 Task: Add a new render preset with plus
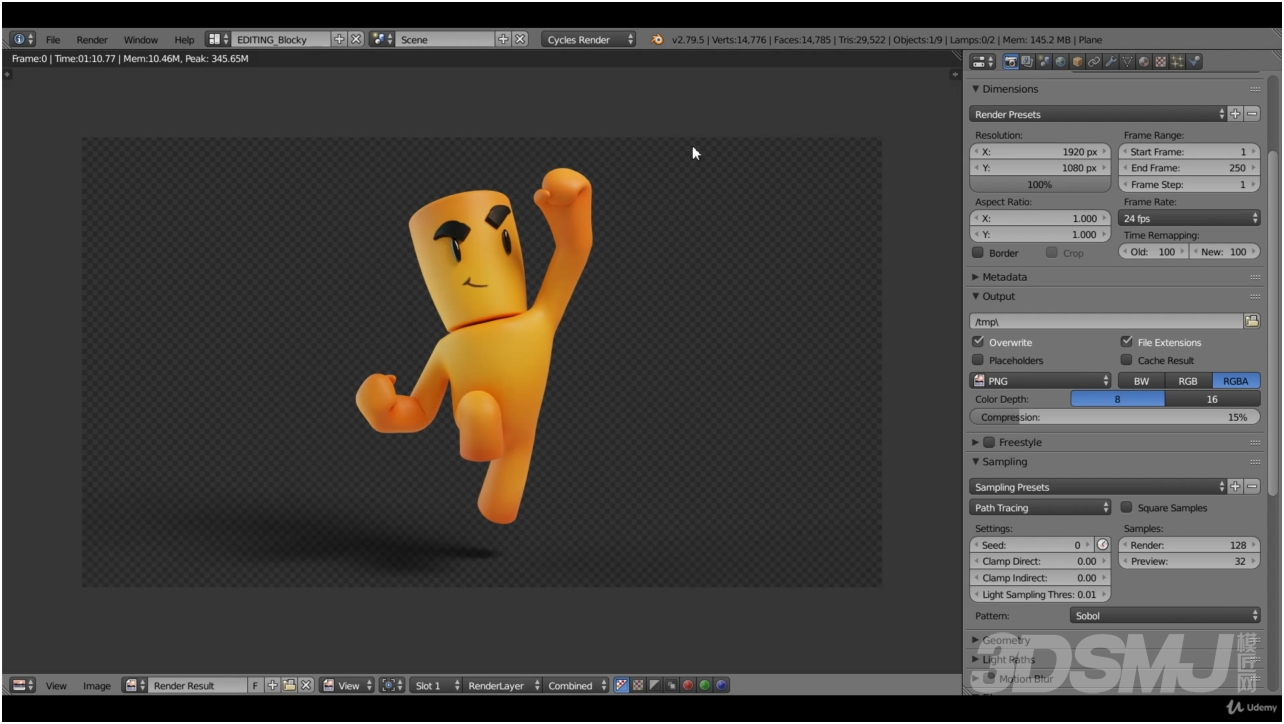[1235, 114]
